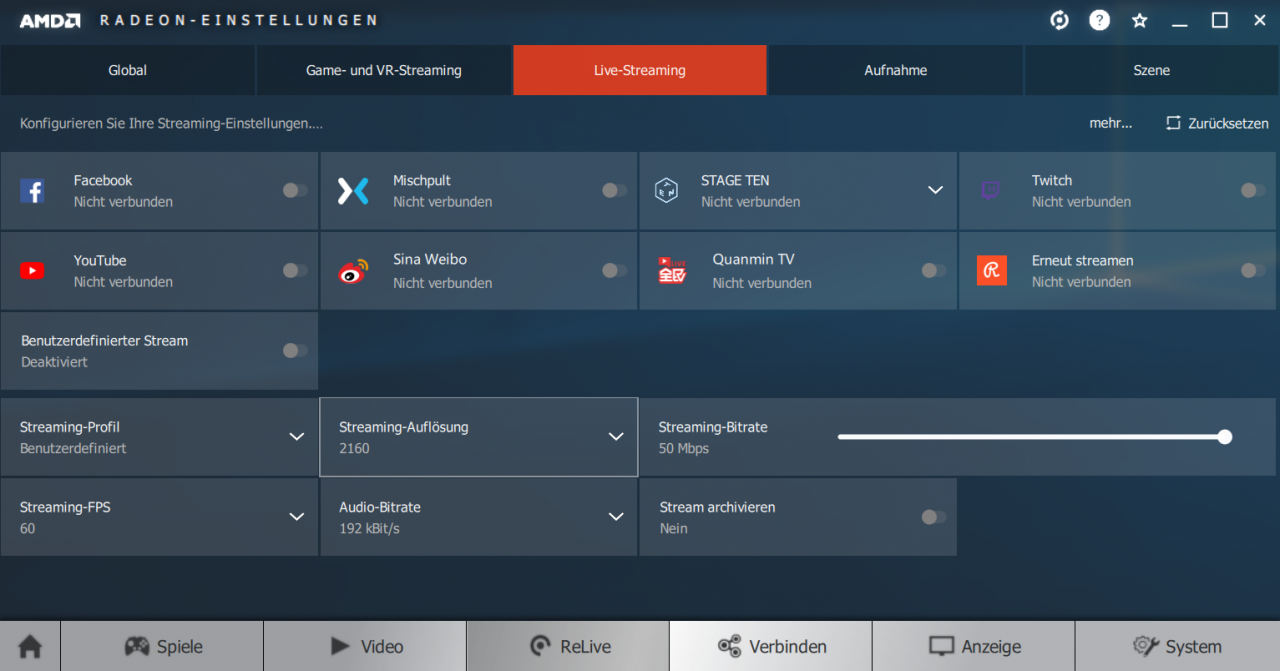Click the AMD logo in title bar

50,20
